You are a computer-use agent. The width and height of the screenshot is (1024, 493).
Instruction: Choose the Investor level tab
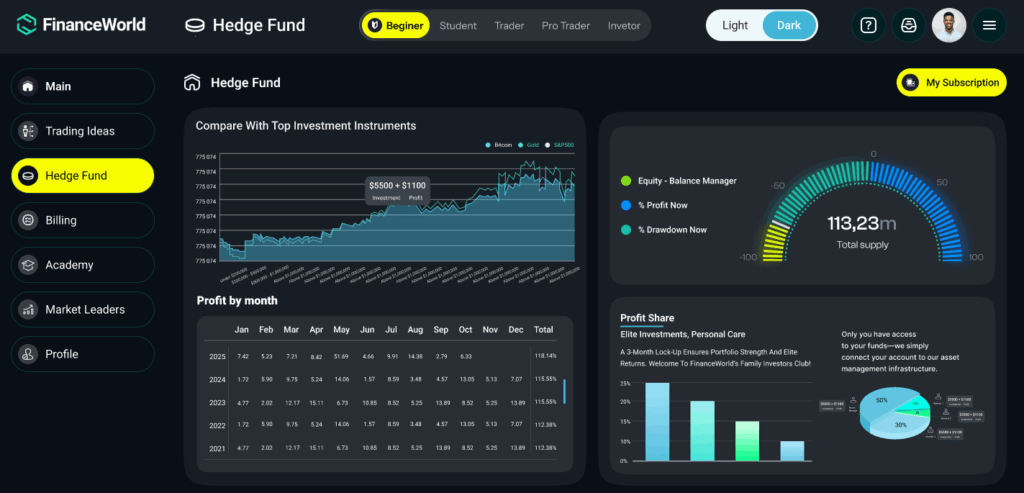[624, 26]
